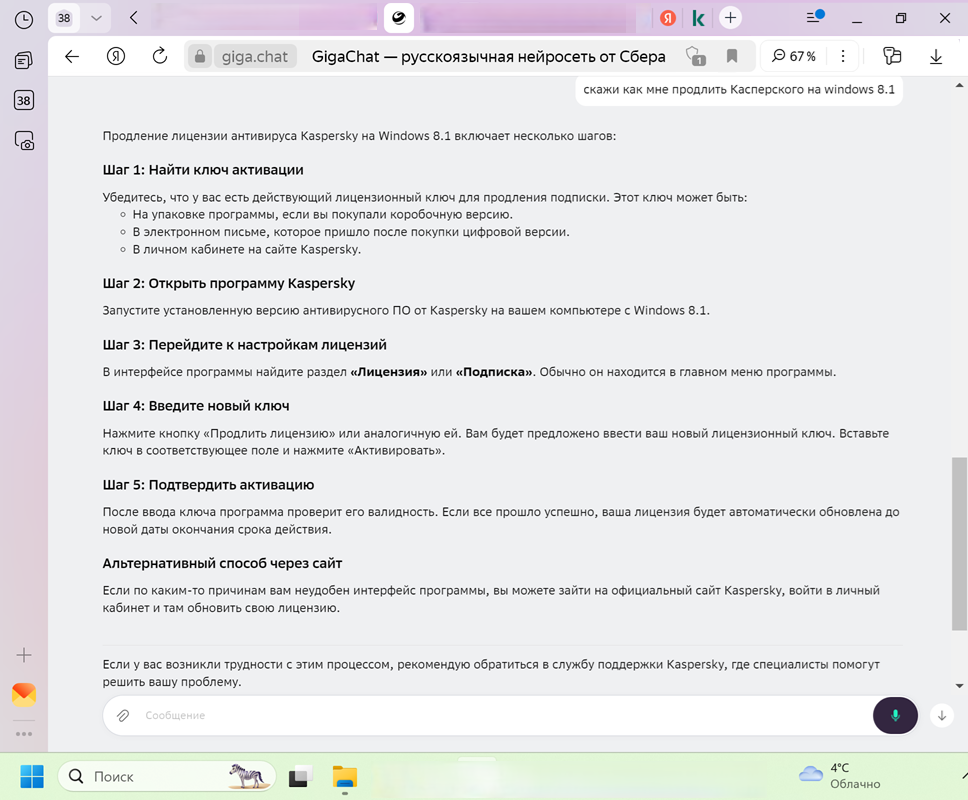968x800 pixels.
Task: Click the bold word «Лицензия»
Action: pos(389,372)
